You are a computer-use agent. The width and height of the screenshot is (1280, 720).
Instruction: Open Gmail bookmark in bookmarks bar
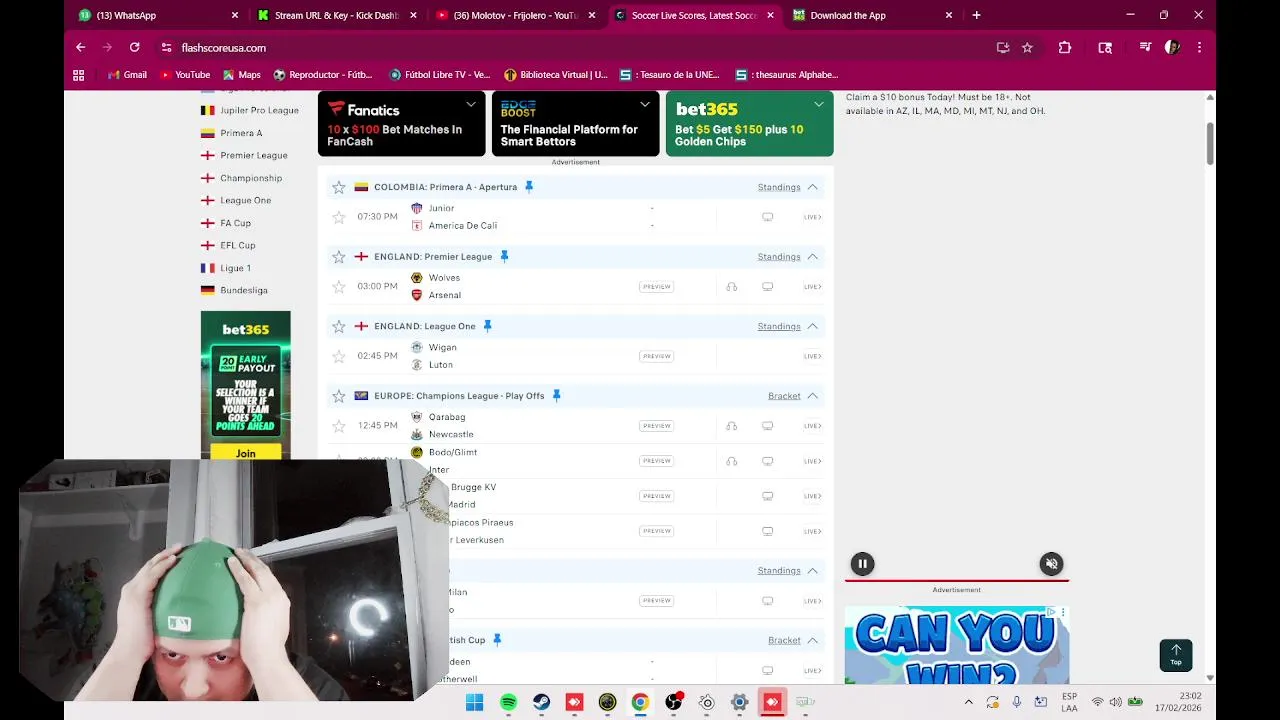pyautogui.click(x=126, y=75)
